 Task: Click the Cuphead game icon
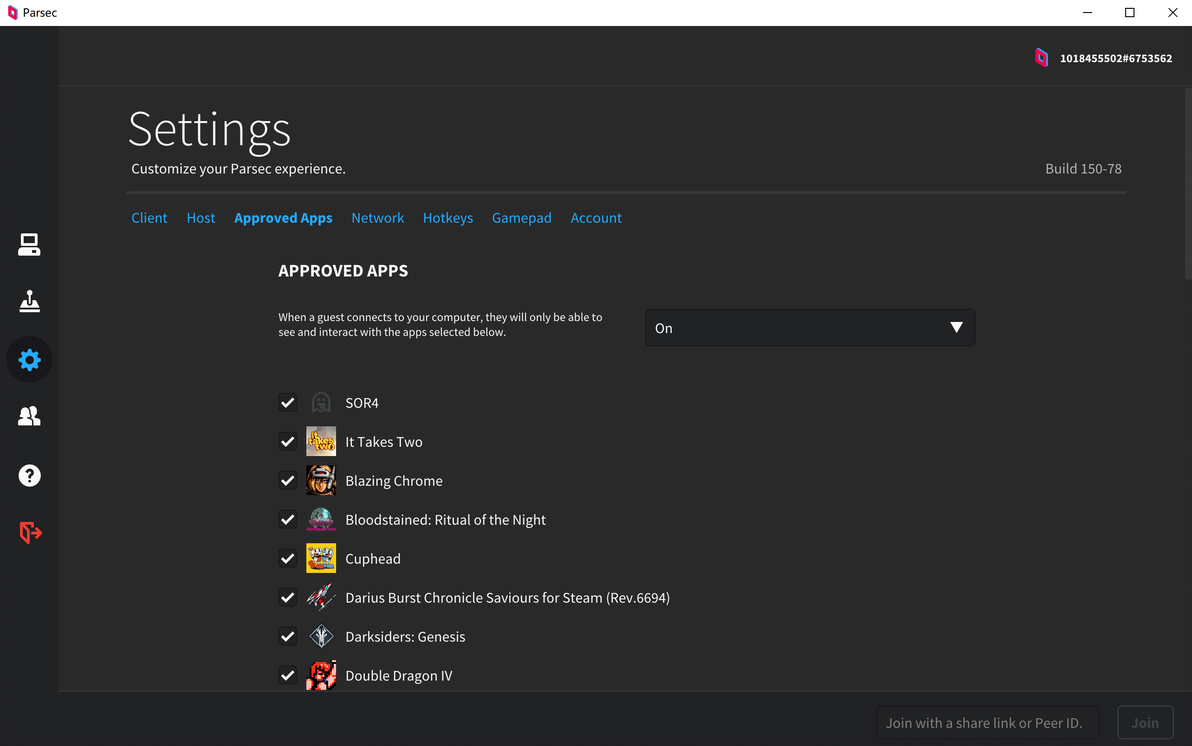321,559
